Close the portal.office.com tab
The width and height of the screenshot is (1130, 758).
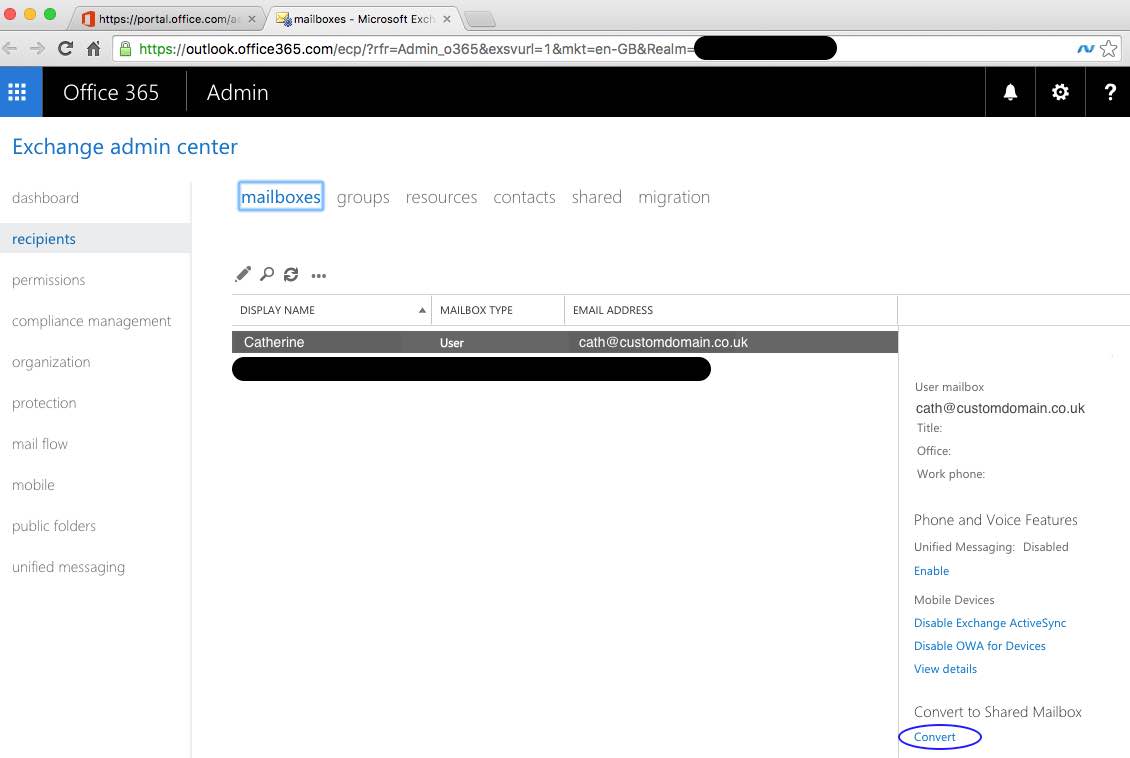[252, 19]
